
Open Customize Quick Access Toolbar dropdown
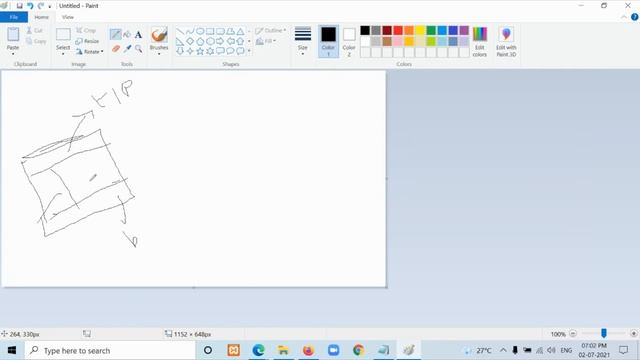tap(50, 6)
